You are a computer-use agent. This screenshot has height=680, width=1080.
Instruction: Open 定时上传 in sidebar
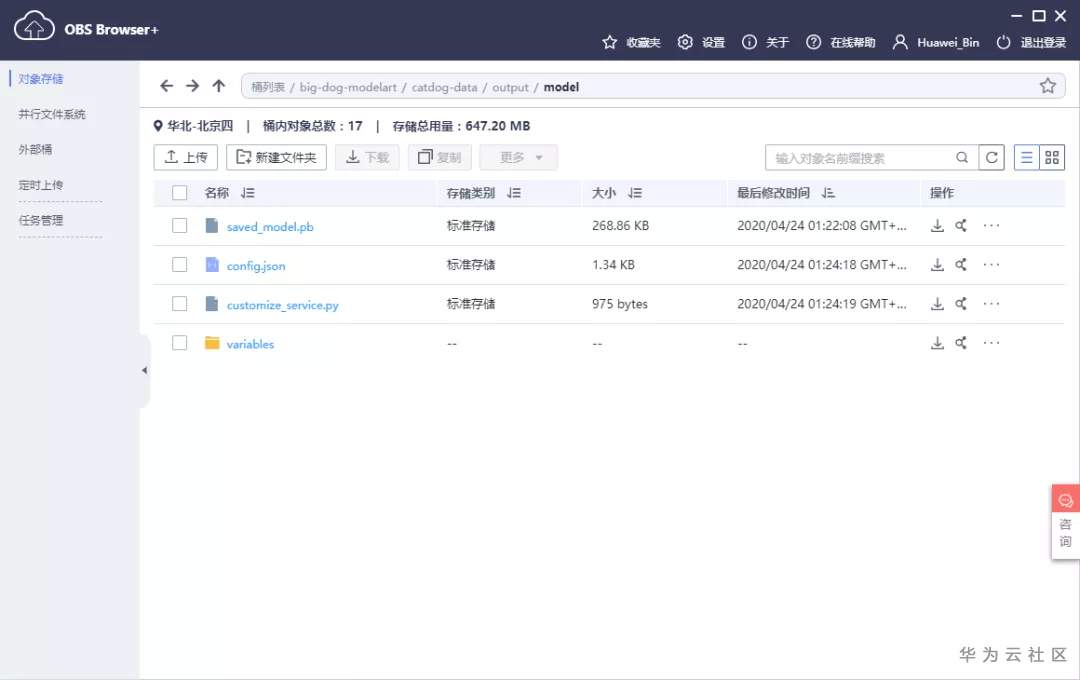pos(41,185)
